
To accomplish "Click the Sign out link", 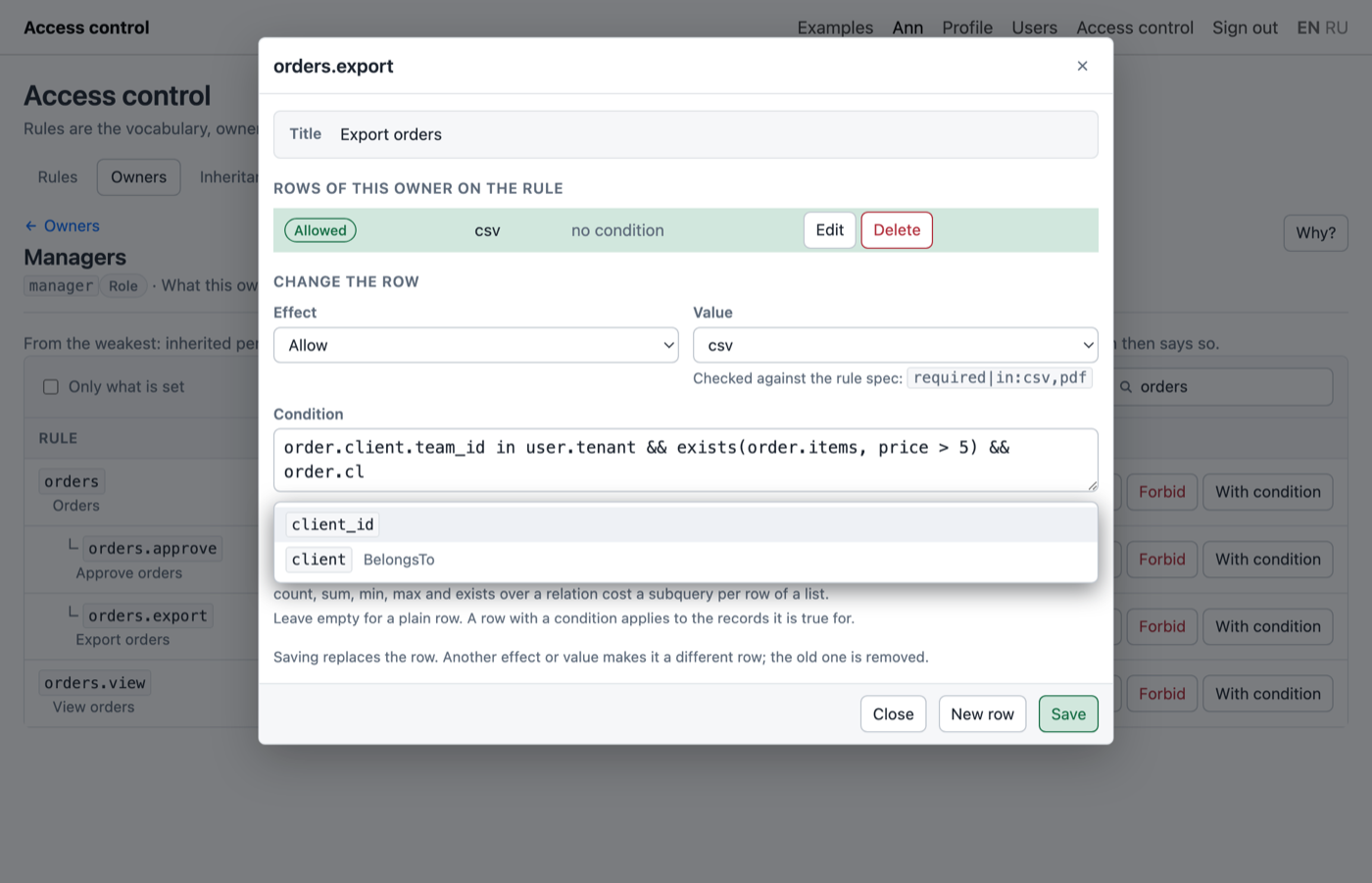I will (x=1245, y=27).
